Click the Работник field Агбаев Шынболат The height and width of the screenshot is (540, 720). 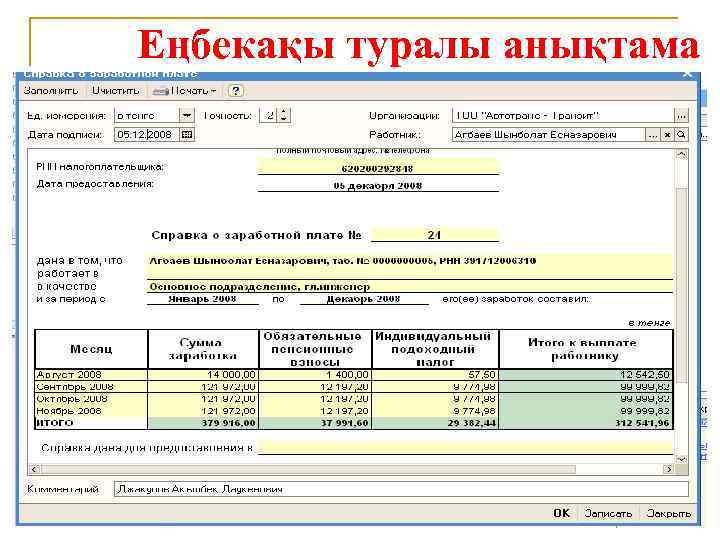(549, 135)
